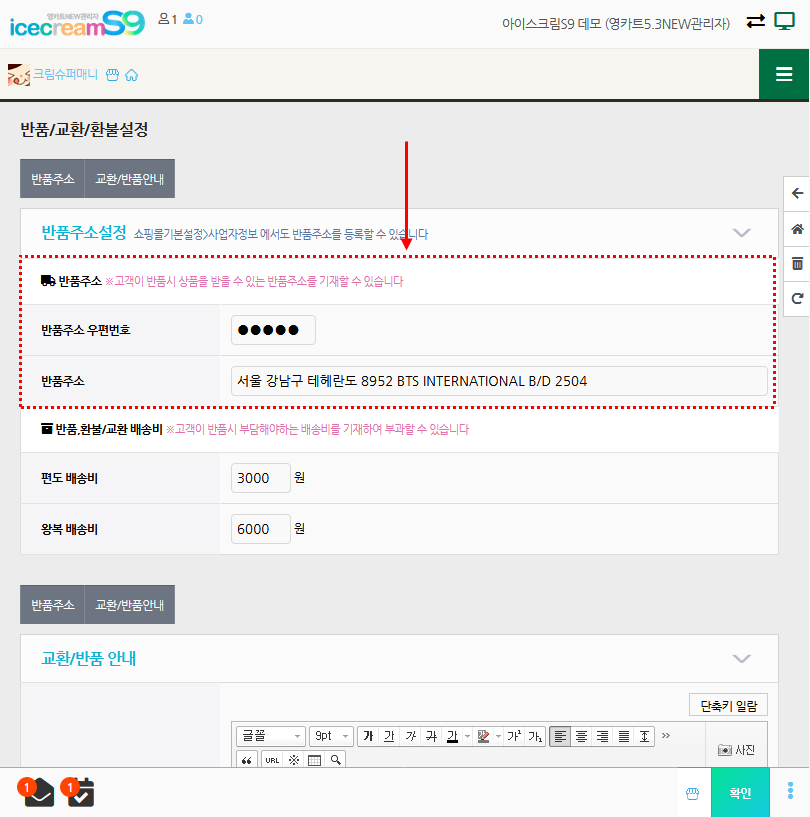810x817 pixels.
Task: Click the 단축키 일람 button
Action: (728, 705)
